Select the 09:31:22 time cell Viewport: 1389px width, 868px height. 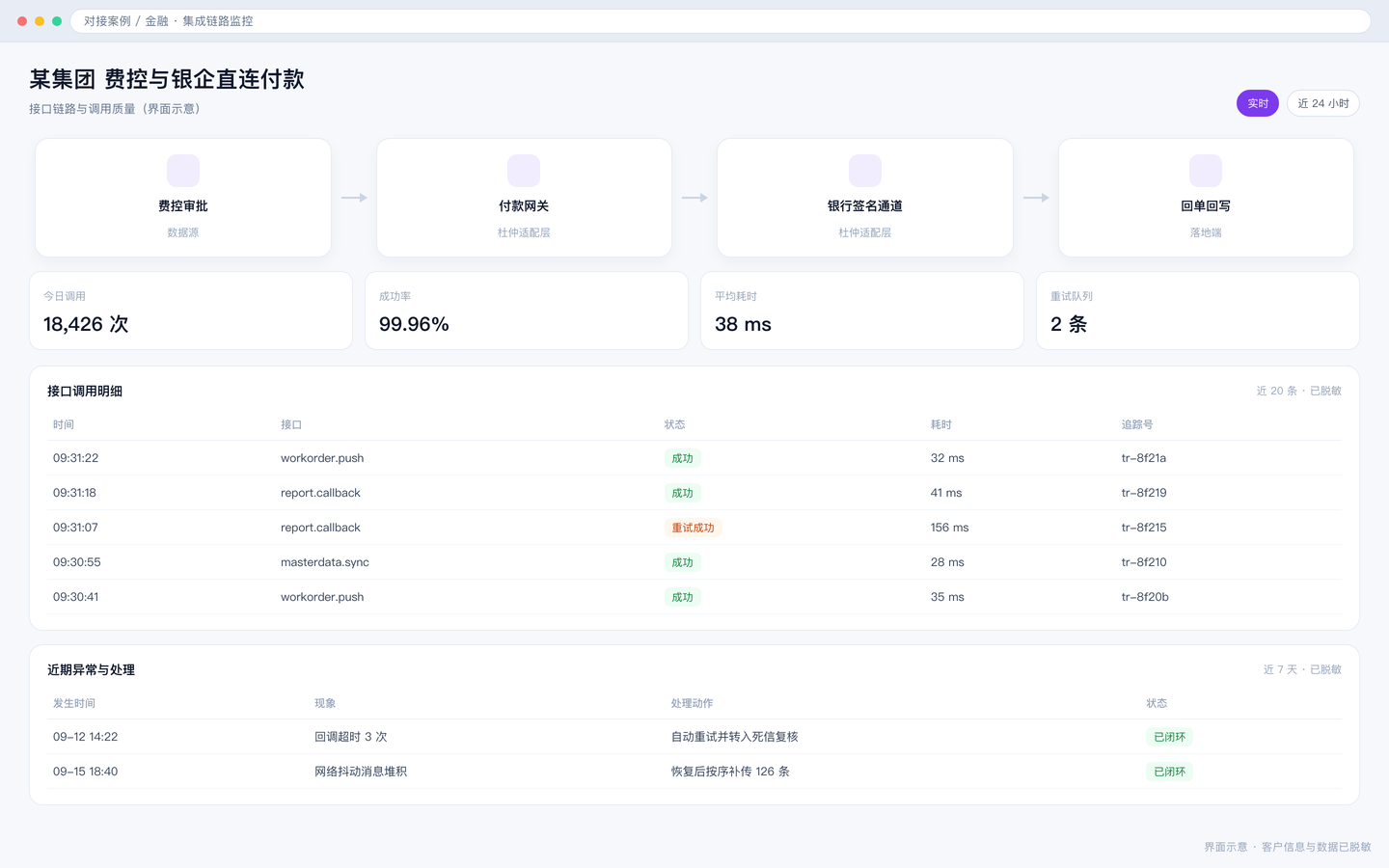pos(75,458)
